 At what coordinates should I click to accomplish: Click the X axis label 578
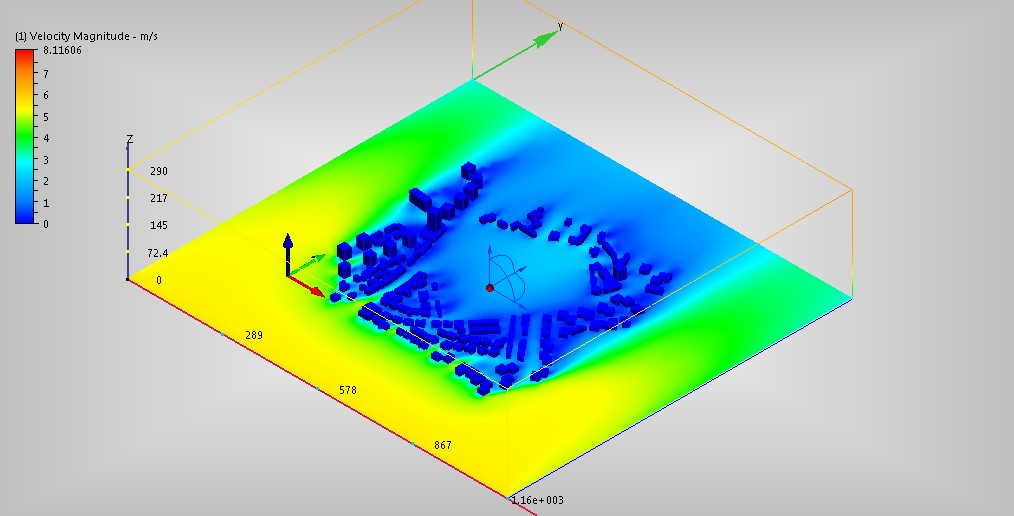[x=348, y=390]
